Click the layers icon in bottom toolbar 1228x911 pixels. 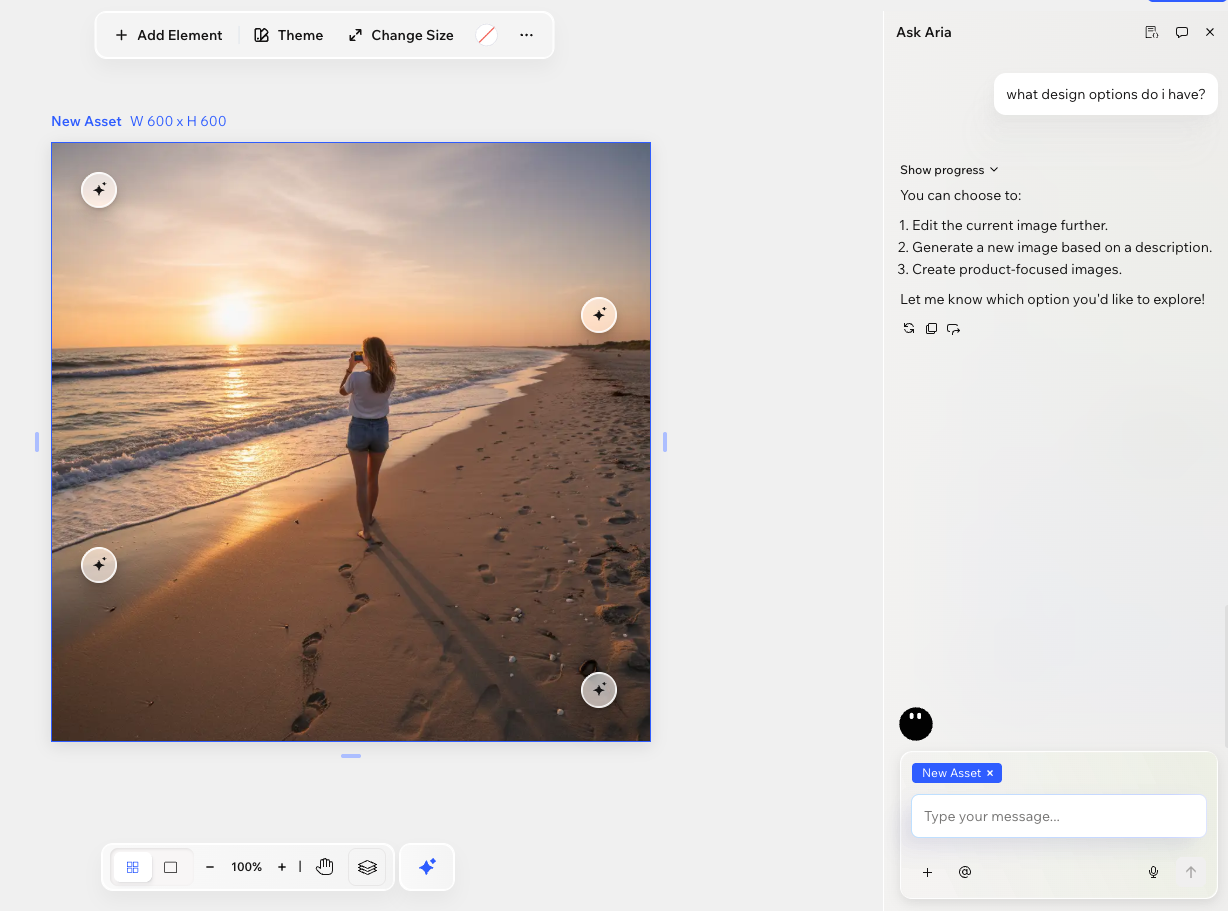367,867
